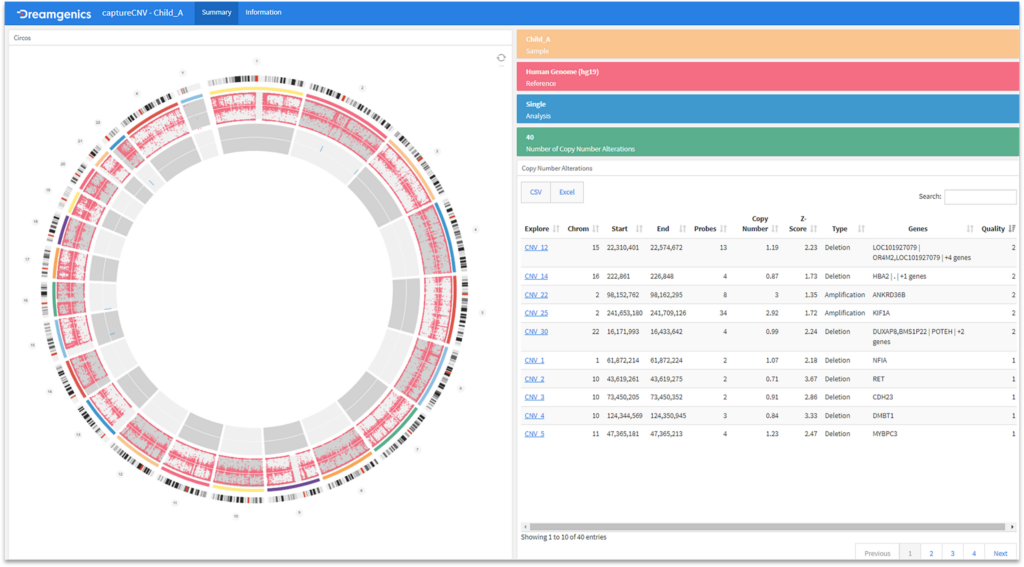This screenshot has width=1024, height=567.
Task: Sort table by Copy Number column arrows
Action: tap(775, 229)
